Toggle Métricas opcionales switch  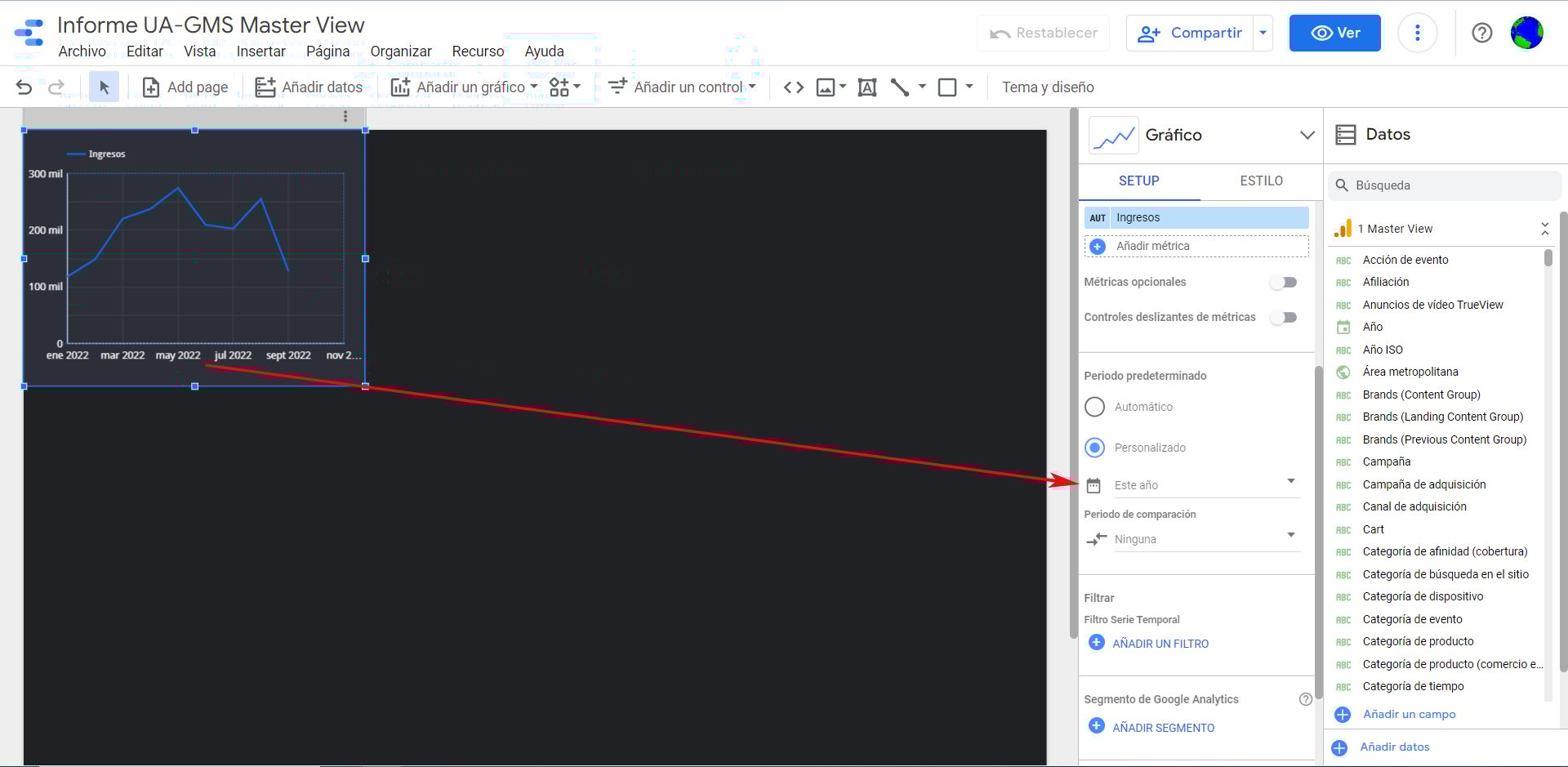[1284, 283]
